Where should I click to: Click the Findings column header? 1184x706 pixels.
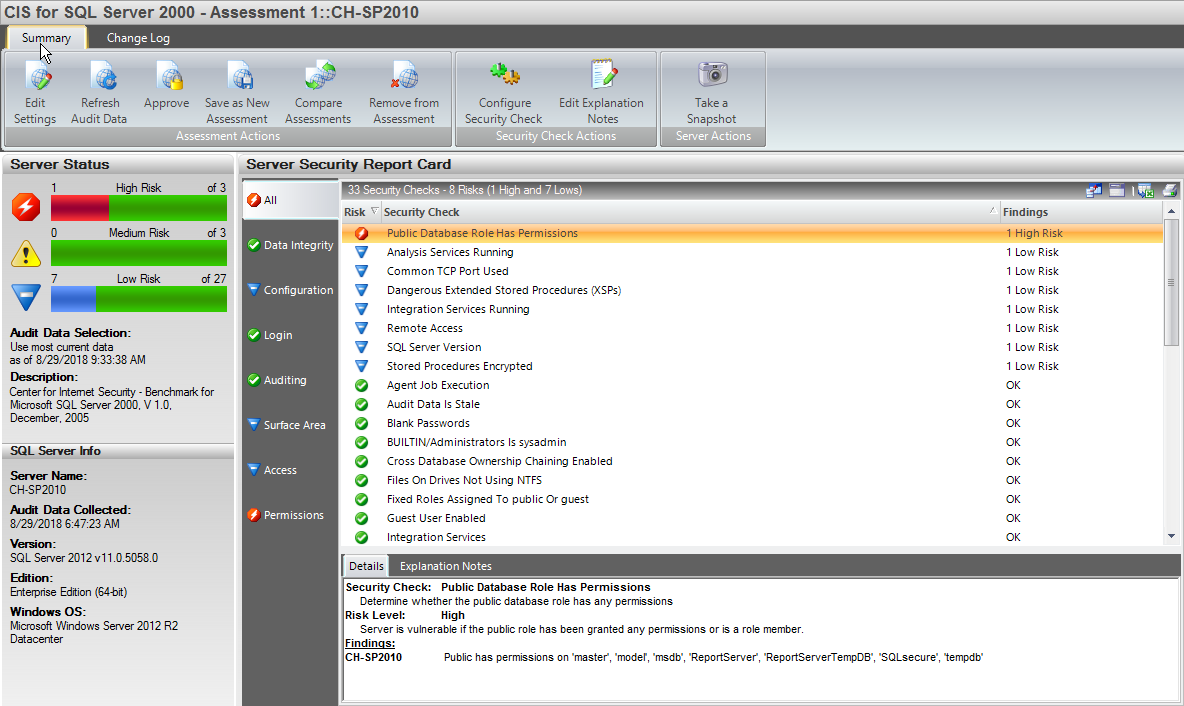tap(1081, 212)
